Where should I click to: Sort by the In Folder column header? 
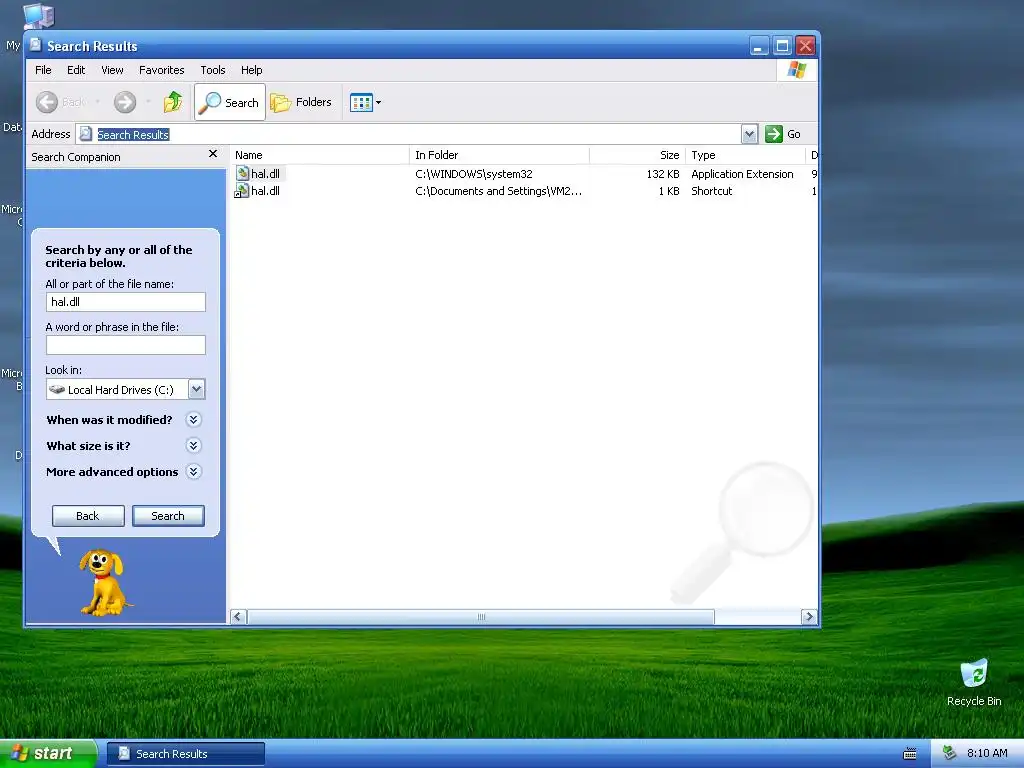(x=500, y=155)
